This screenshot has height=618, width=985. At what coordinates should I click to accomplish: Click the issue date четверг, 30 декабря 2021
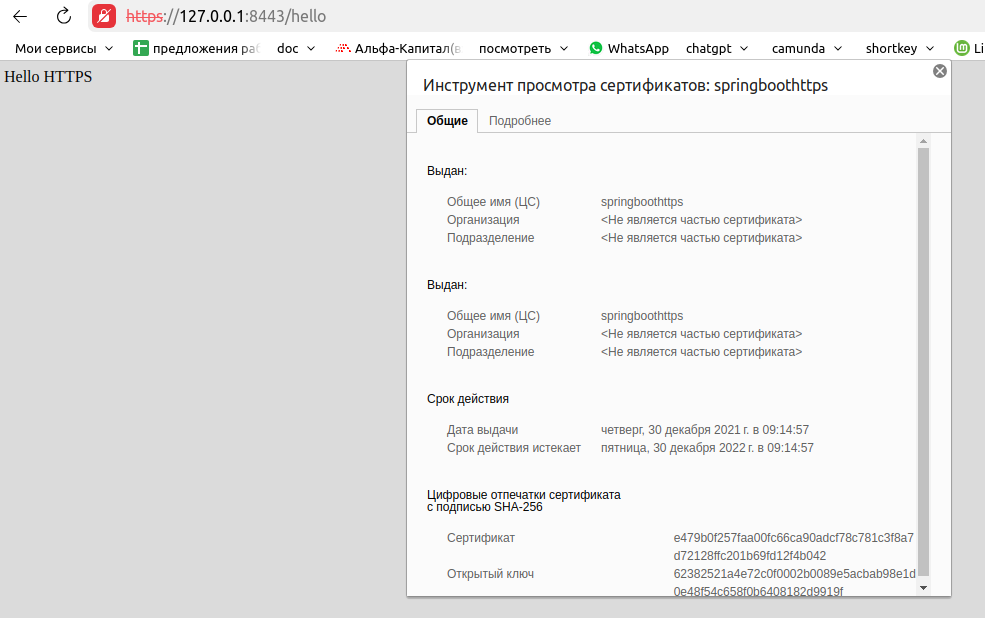point(705,430)
